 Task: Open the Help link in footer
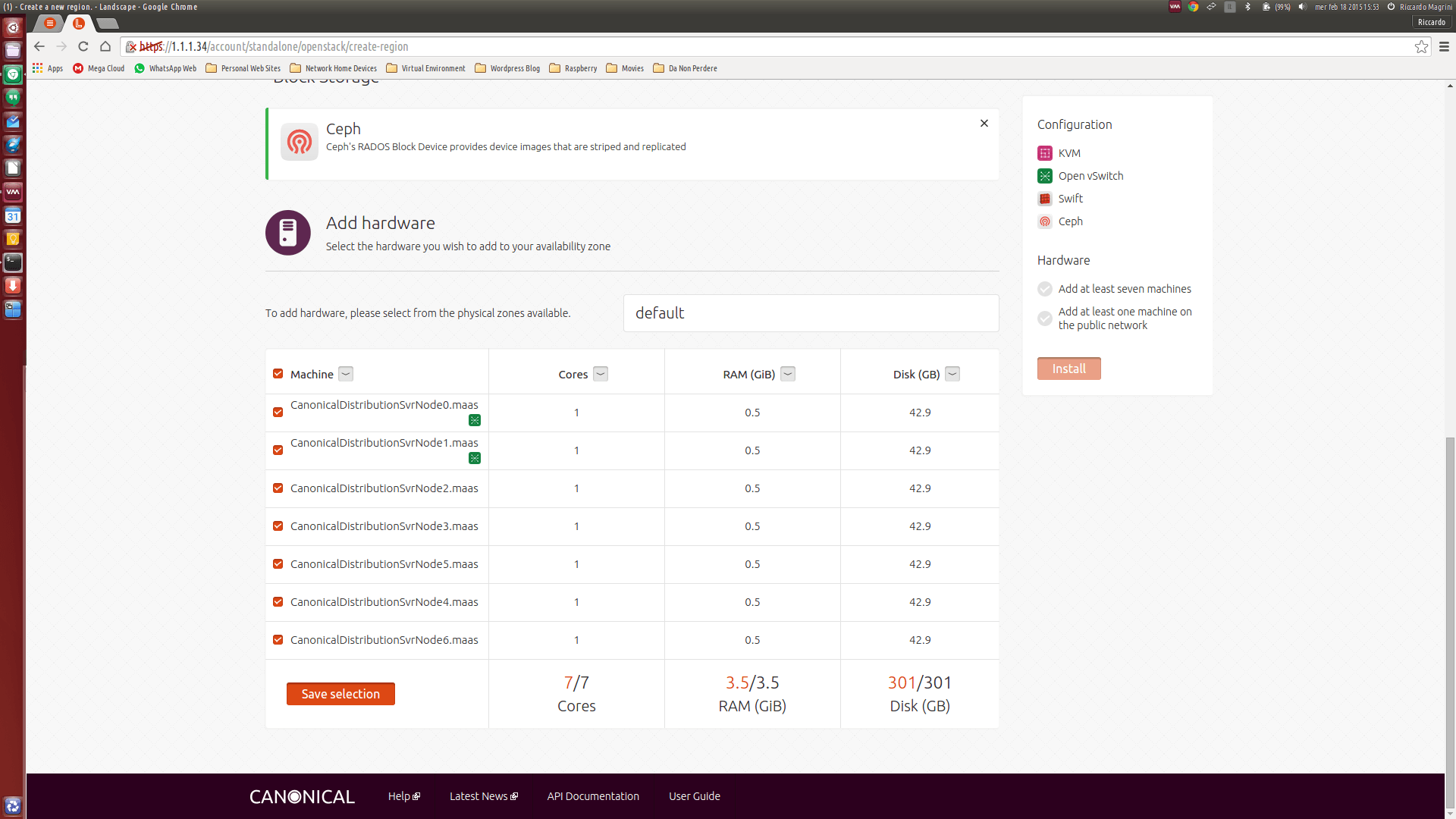coord(403,796)
